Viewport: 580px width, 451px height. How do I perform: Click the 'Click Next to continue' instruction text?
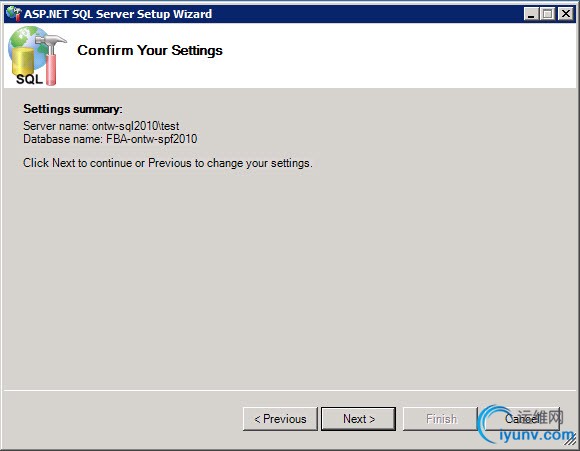[168, 163]
